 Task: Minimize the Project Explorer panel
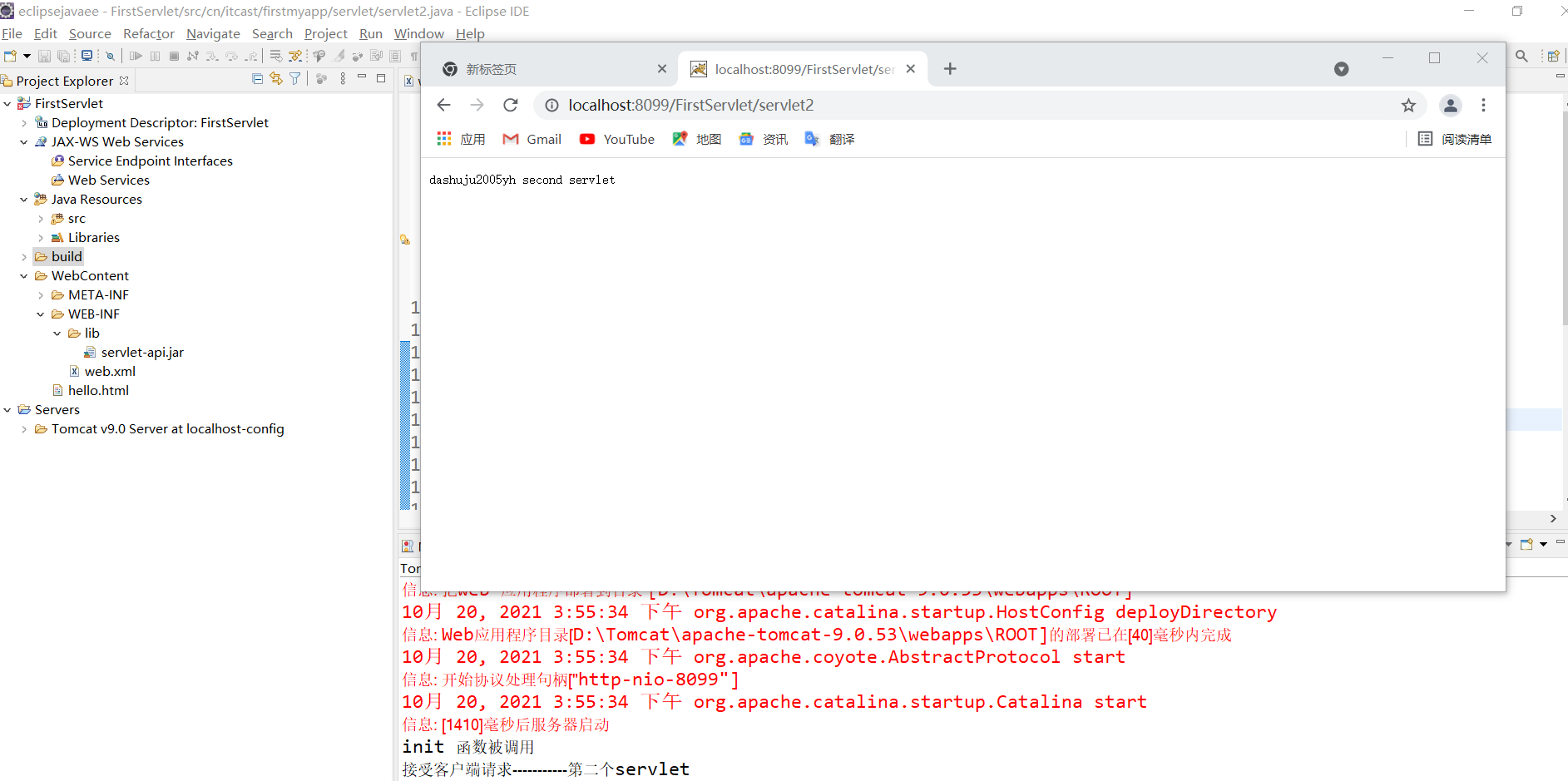362,77
